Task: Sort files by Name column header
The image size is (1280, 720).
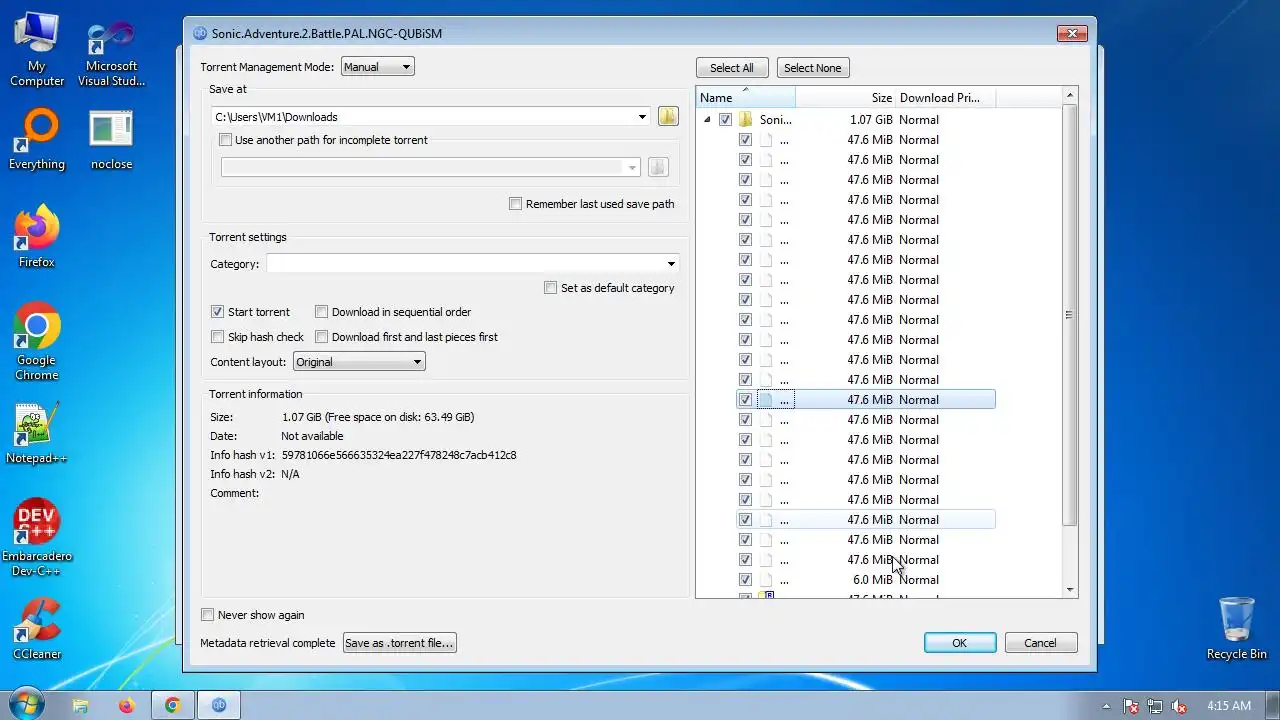Action: (746, 97)
